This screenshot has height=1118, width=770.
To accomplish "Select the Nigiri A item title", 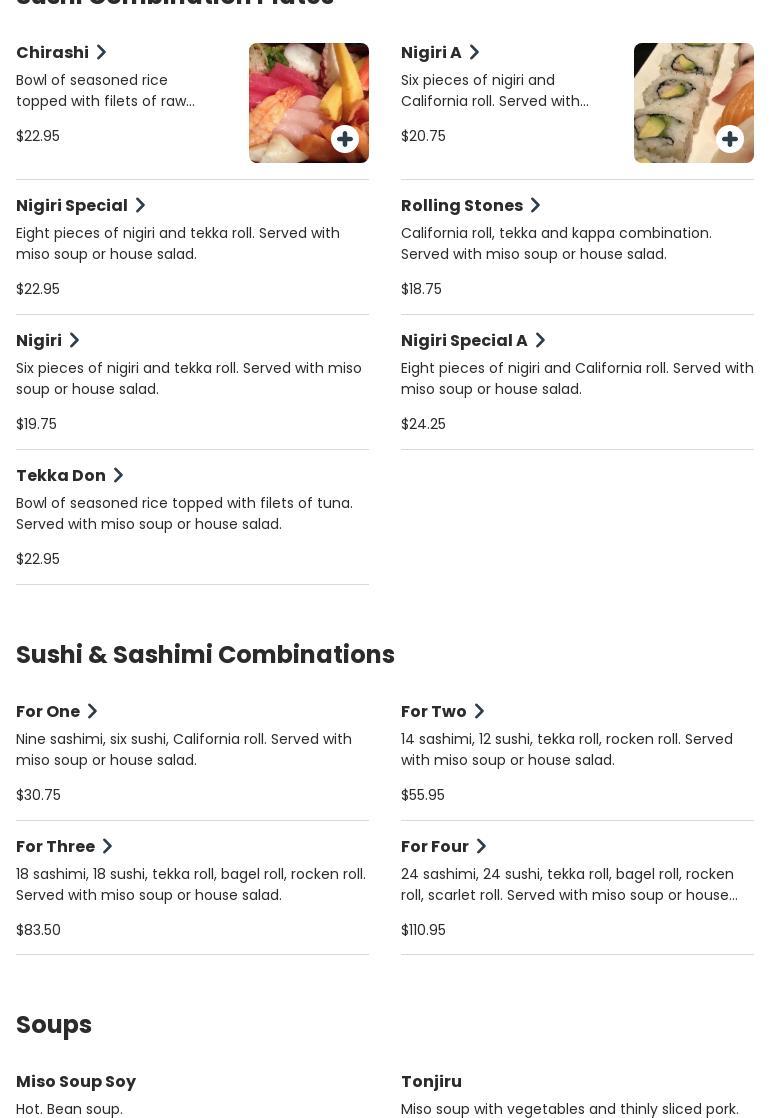I will [x=431, y=52].
